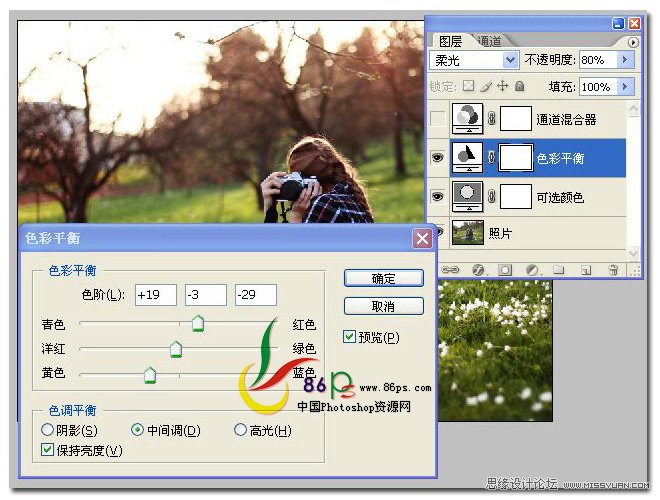Click the first 色阶 field showing +19
Viewport: 660px width, 500px height.
156,295
